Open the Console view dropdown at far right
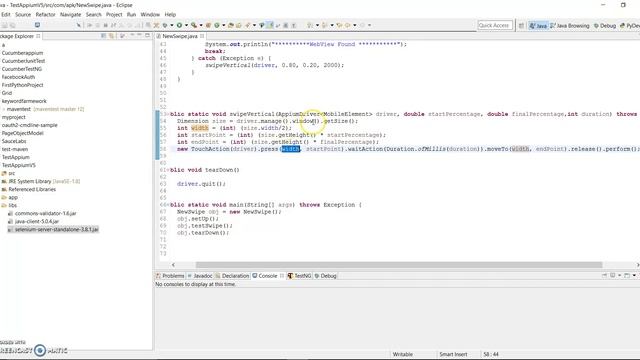This screenshot has width=640, height=360. point(634,276)
